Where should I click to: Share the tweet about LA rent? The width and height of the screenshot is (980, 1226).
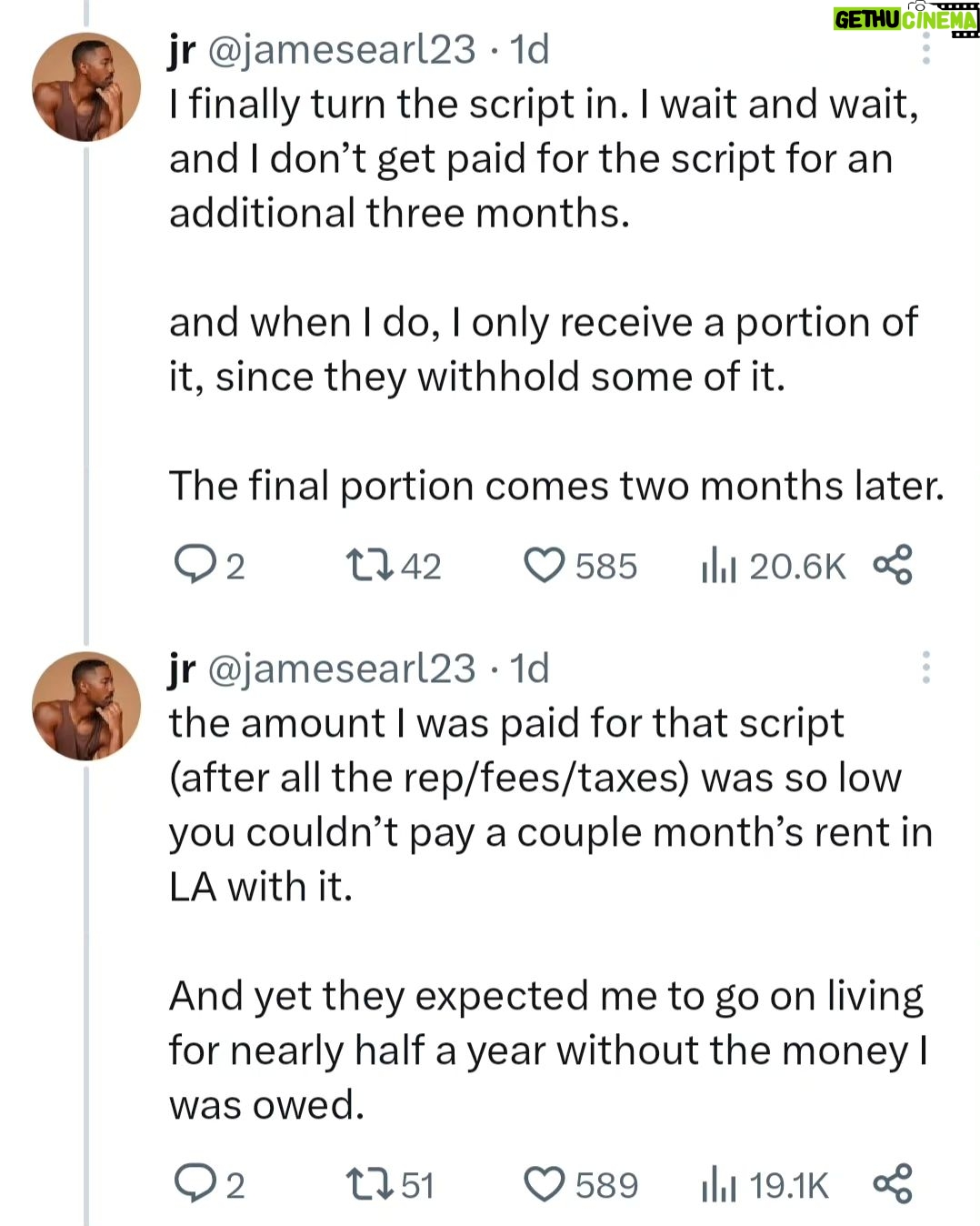[x=892, y=1184]
